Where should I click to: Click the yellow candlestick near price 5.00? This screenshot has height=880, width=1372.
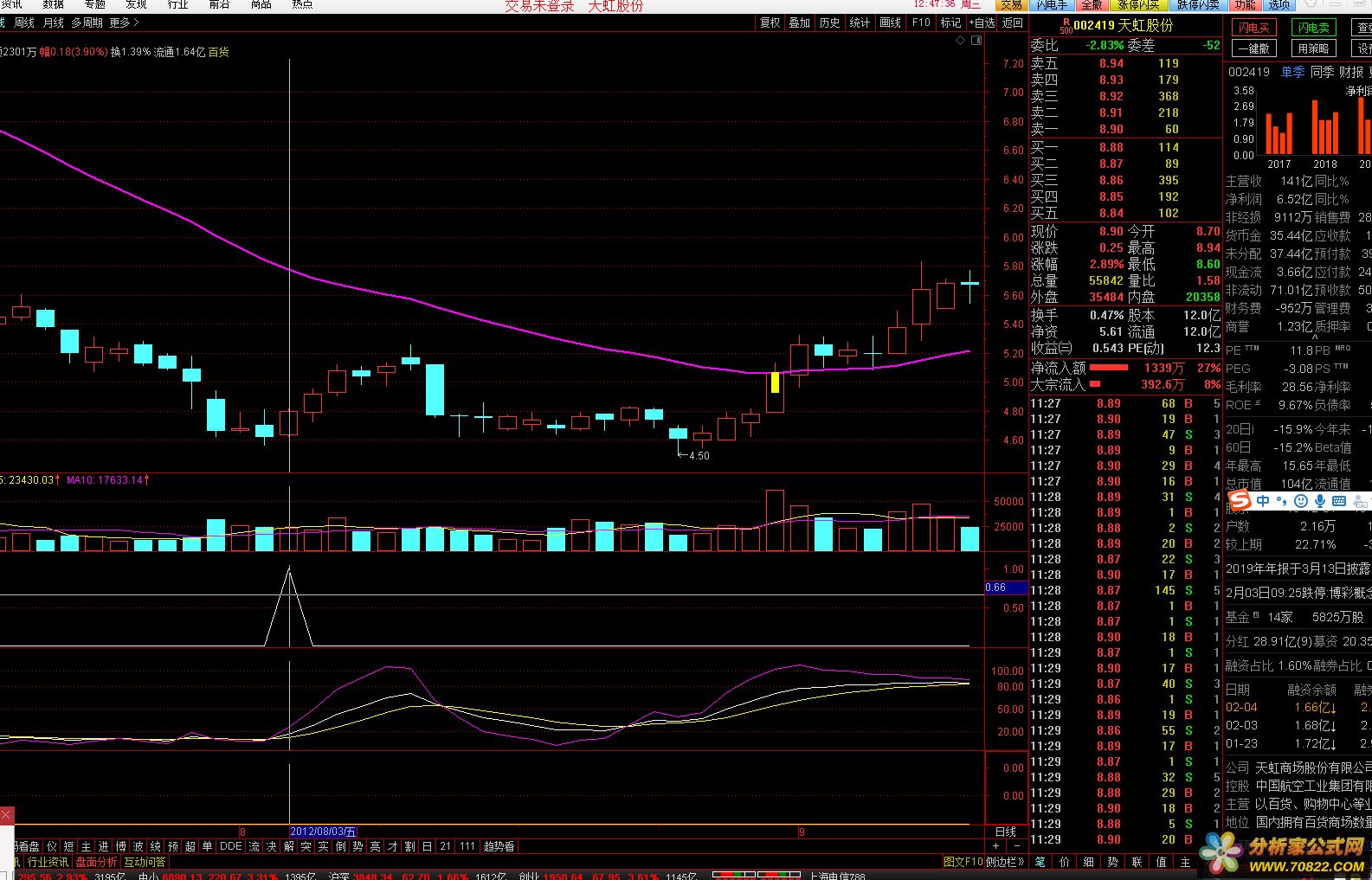pos(775,382)
